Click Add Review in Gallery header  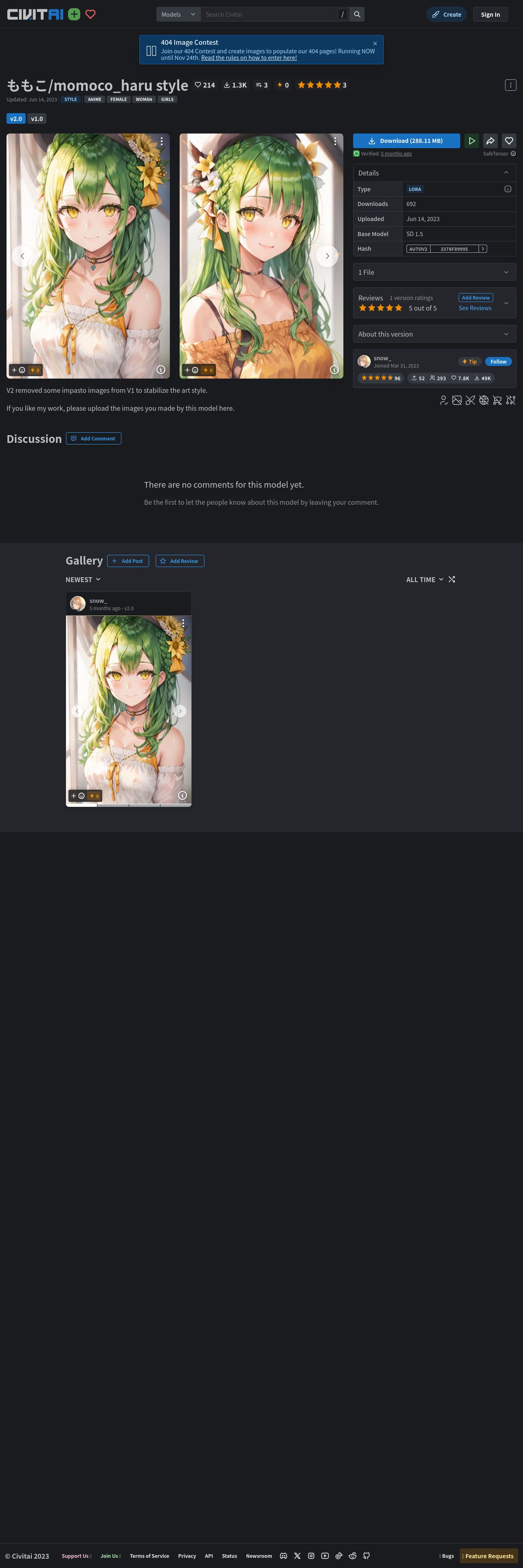(x=180, y=561)
